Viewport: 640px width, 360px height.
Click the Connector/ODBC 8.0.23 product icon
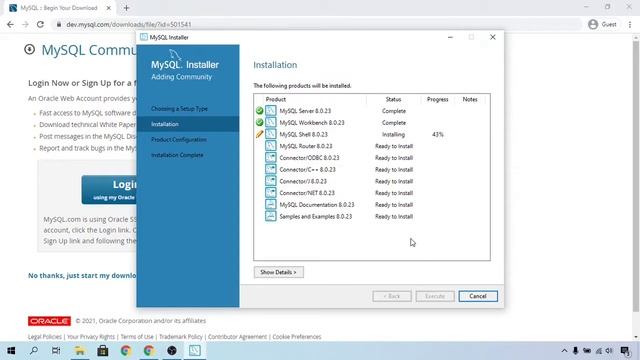271,158
